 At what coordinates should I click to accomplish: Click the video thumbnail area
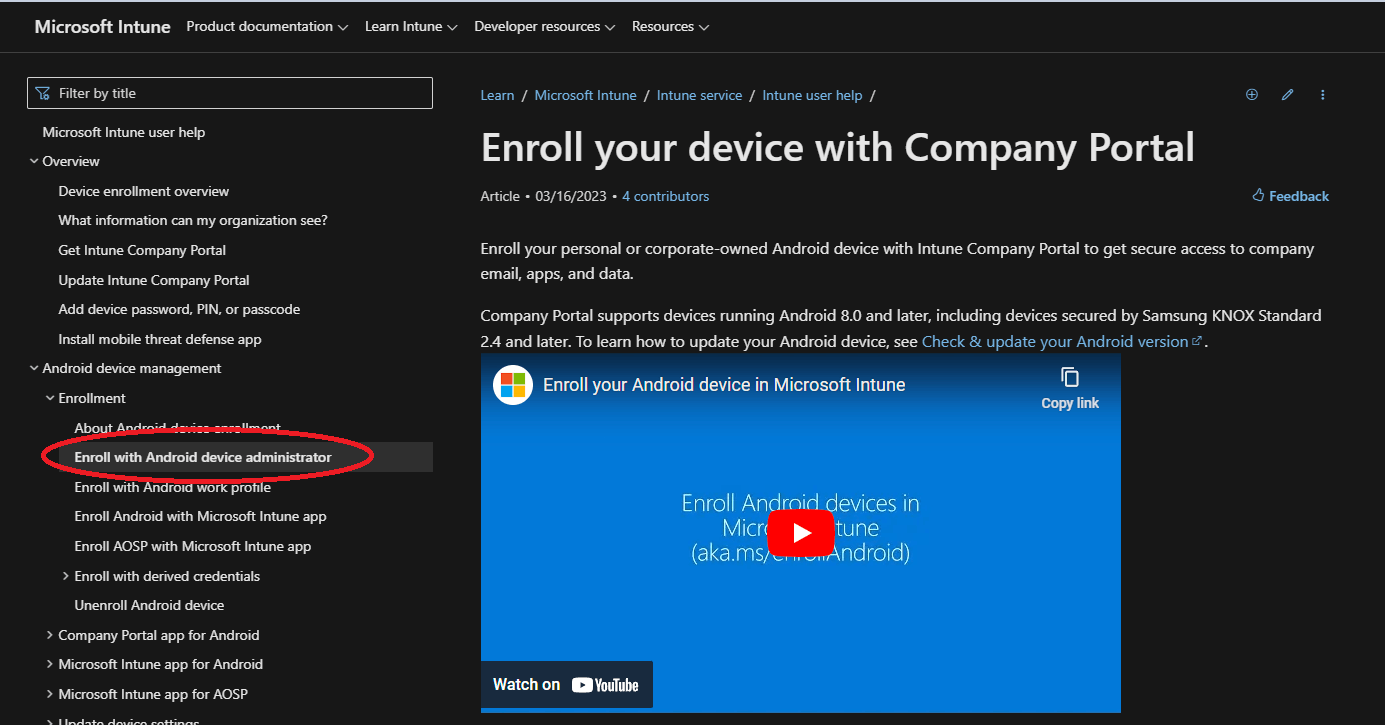click(801, 533)
